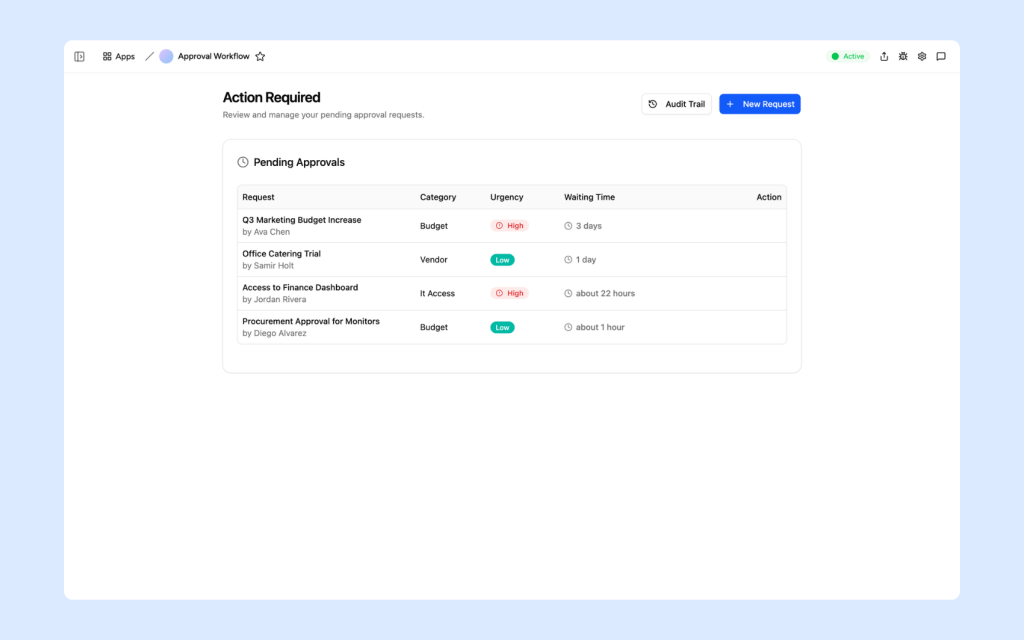The width and height of the screenshot is (1024, 640).
Task: Open the share/export icon
Action: click(x=884, y=57)
